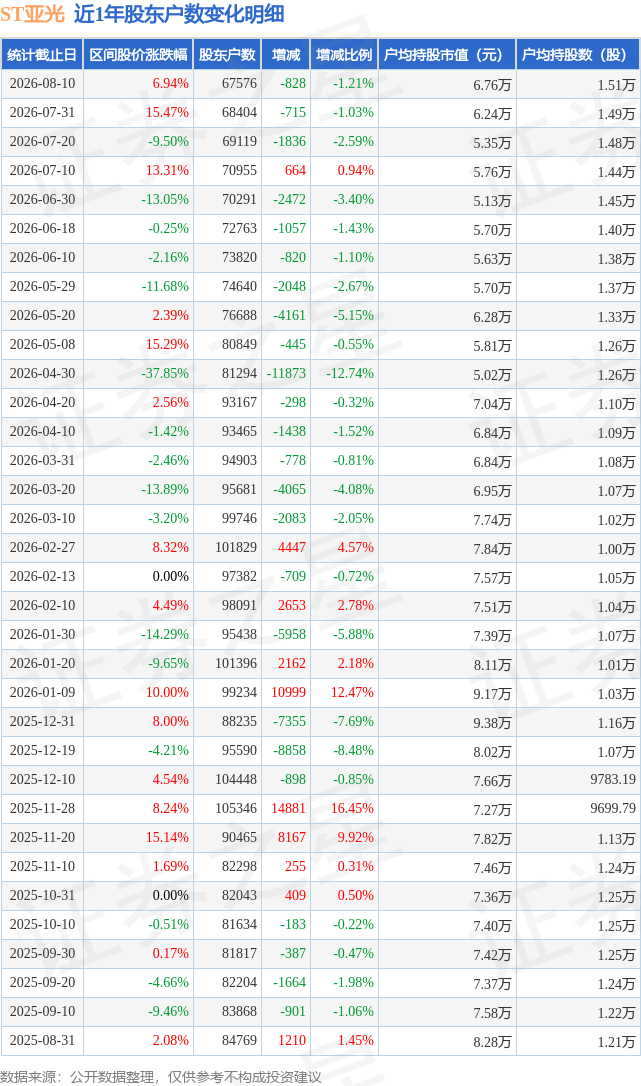Select shareholder count 70955
The height and width of the screenshot is (1086, 641).
(x=239, y=170)
